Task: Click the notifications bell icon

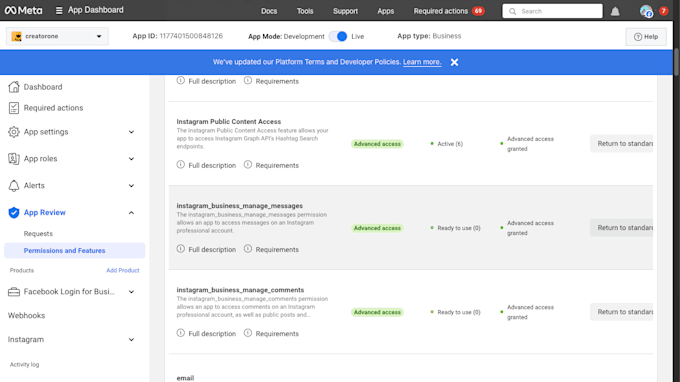Action: coord(615,11)
